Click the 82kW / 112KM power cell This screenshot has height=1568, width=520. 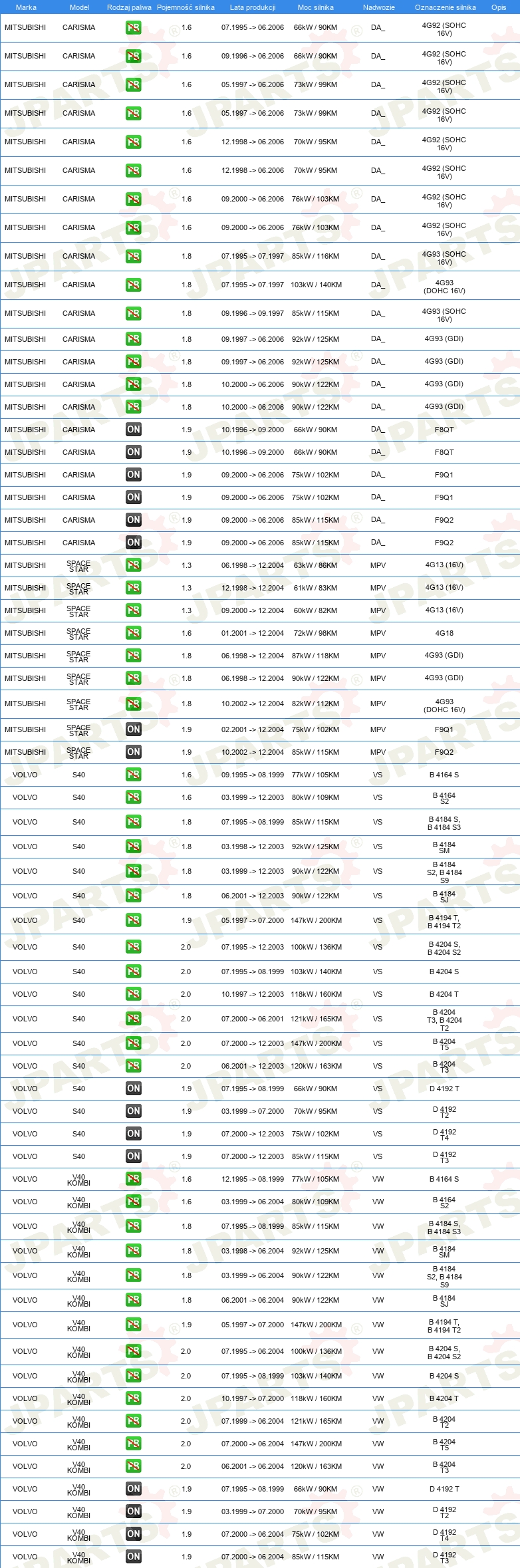point(315,704)
